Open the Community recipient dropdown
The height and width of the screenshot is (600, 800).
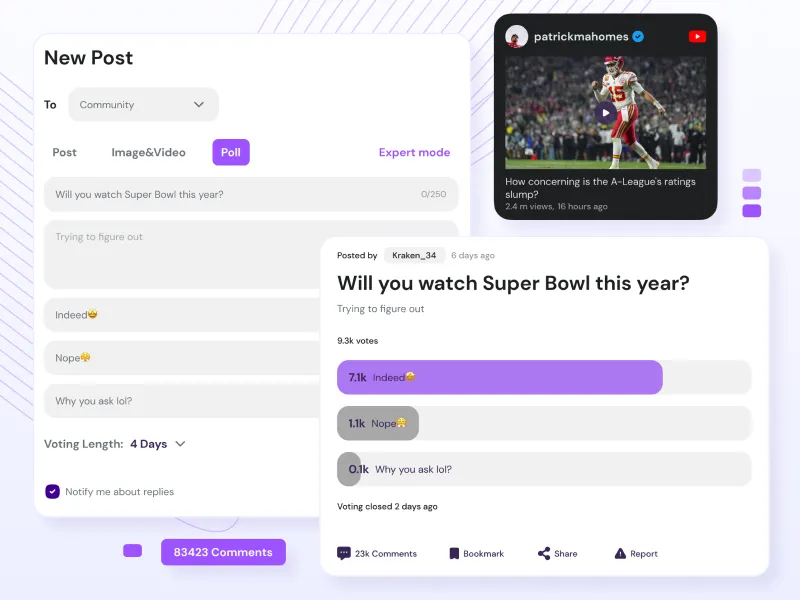(x=143, y=105)
